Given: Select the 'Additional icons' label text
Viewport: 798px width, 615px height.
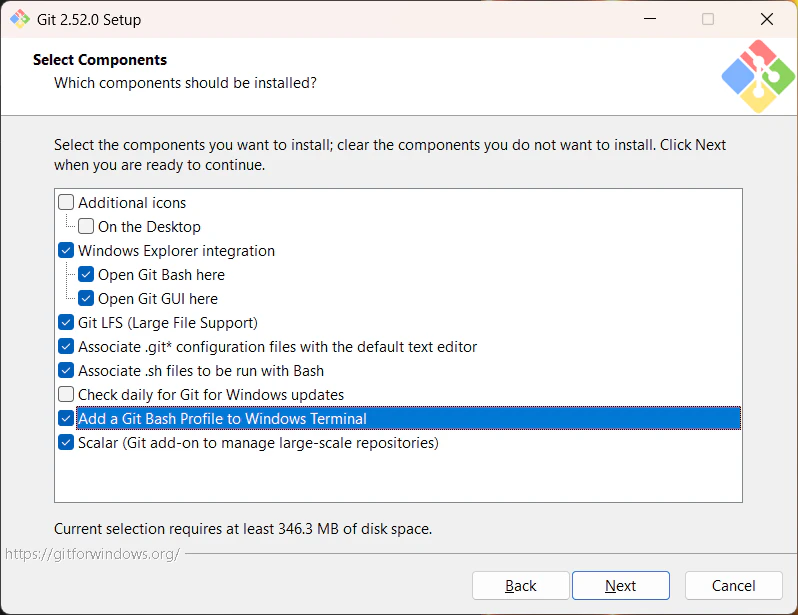Looking at the screenshot, I should pyautogui.click(x=132, y=203).
